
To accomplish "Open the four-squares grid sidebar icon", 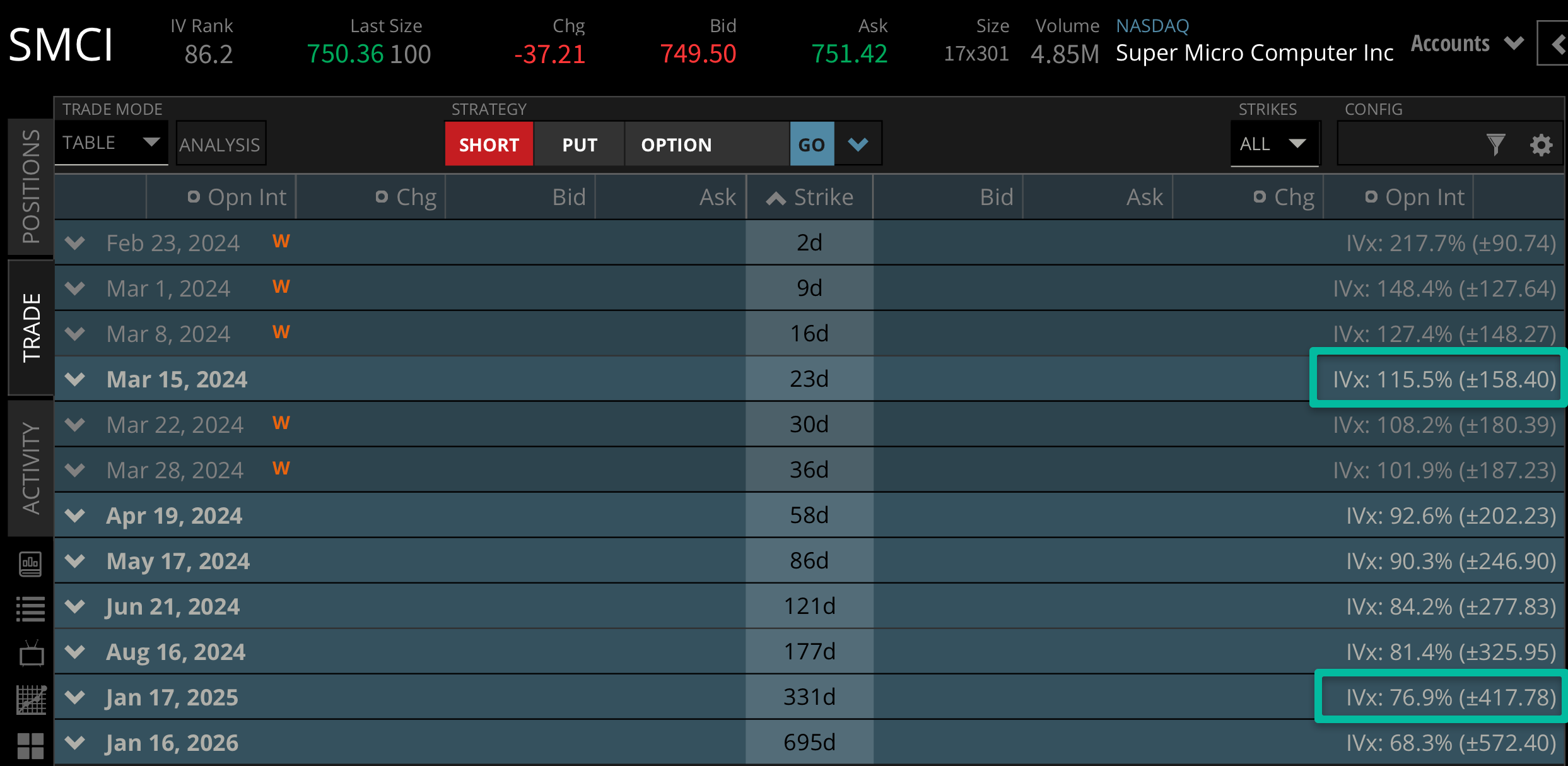I will point(30,745).
